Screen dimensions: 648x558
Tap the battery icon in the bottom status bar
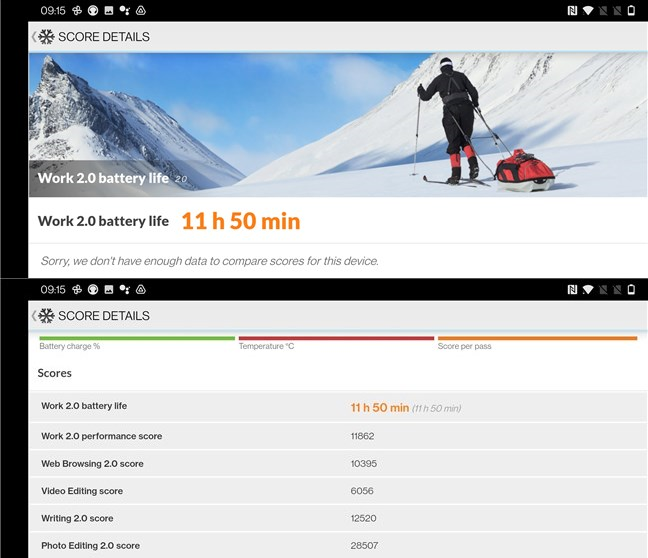631,290
